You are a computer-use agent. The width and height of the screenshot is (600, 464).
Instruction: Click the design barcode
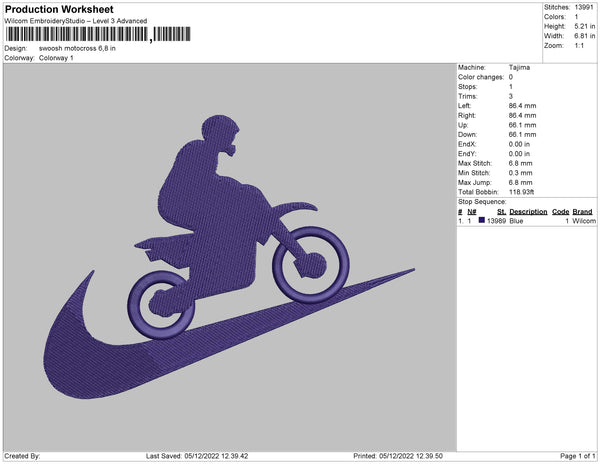point(98,34)
